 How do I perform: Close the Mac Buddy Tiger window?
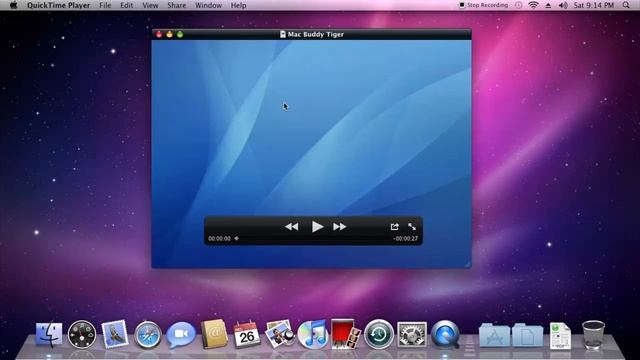click(159, 34)
